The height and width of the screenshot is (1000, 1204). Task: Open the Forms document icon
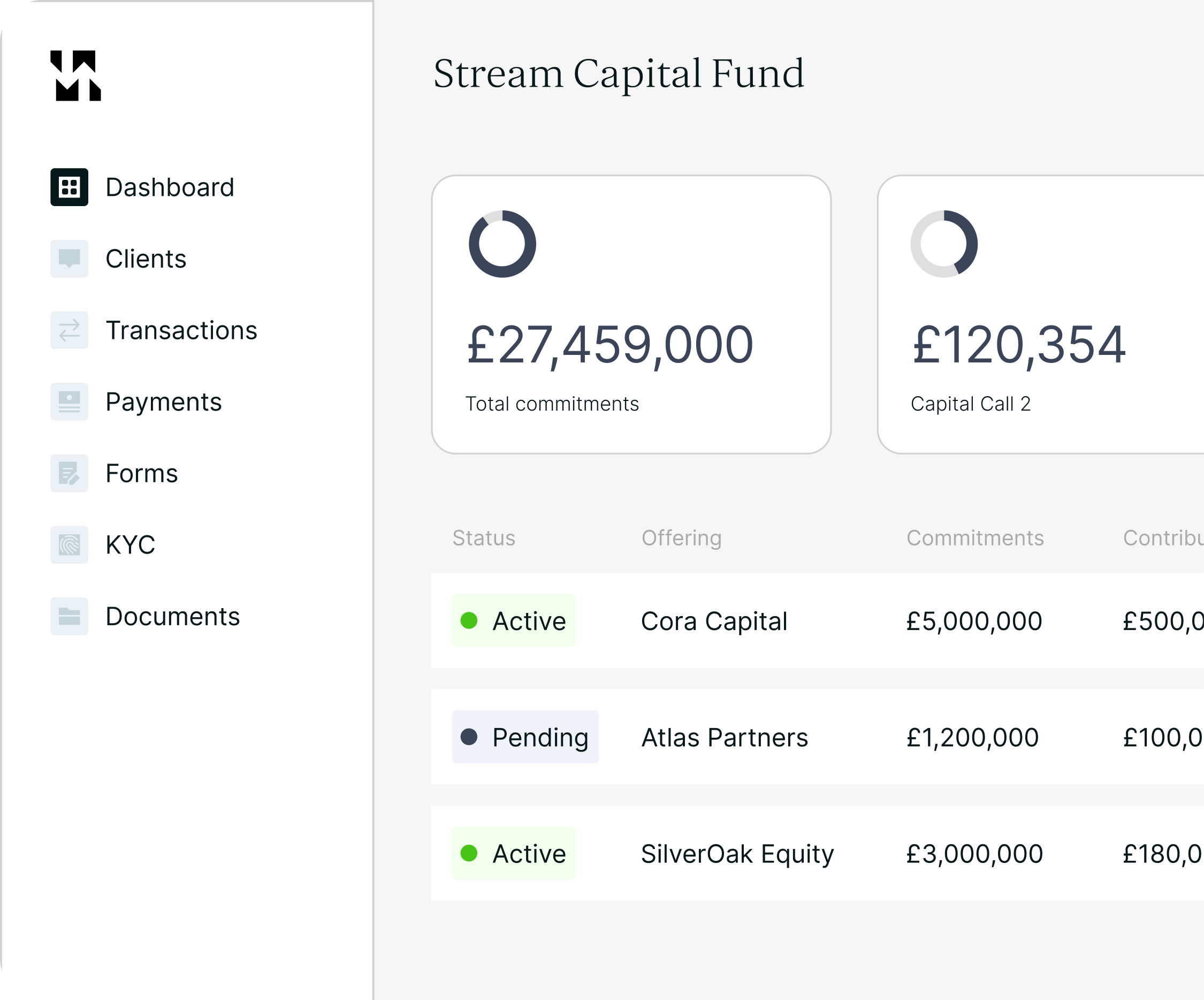[x=69, y=473]
